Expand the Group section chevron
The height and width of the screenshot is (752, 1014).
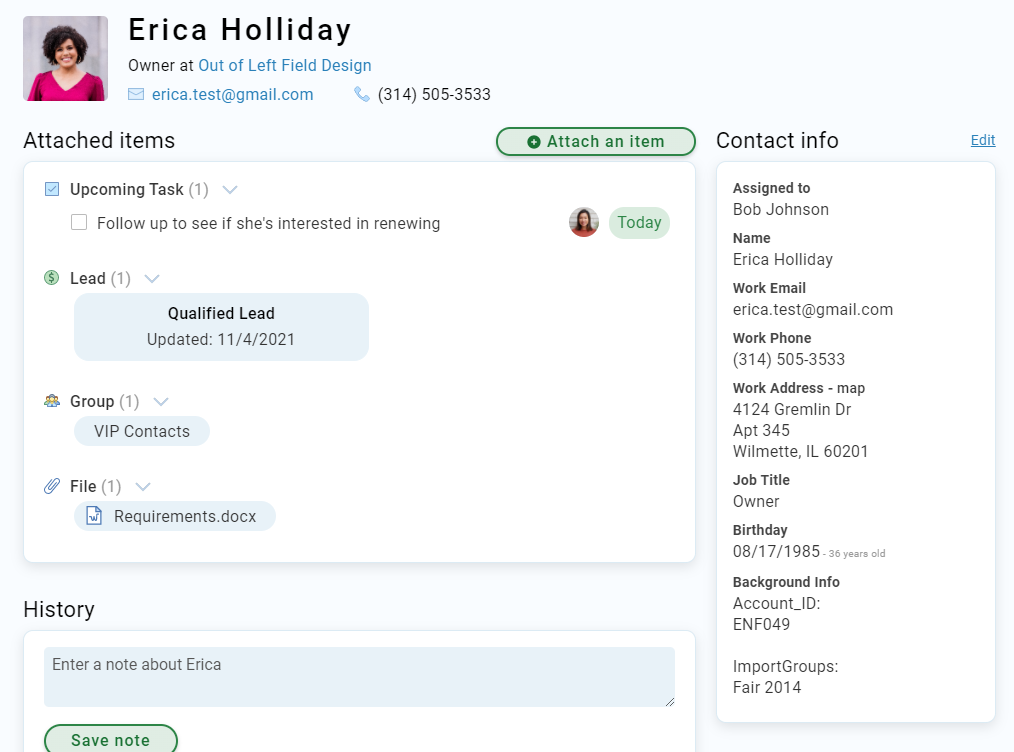160,401
